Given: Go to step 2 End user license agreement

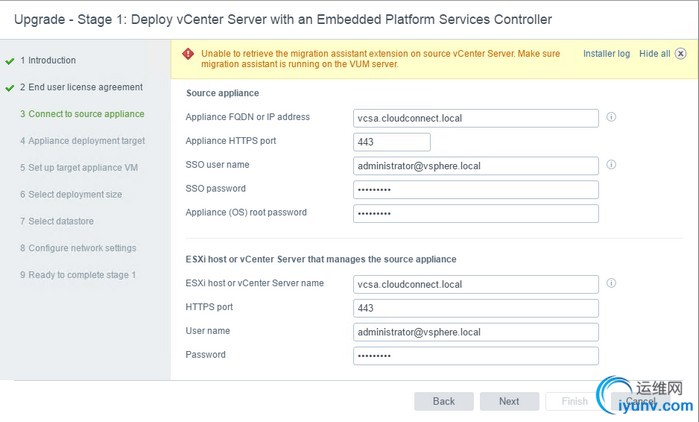Looking at the screenshot, I should tap(81, 87).
